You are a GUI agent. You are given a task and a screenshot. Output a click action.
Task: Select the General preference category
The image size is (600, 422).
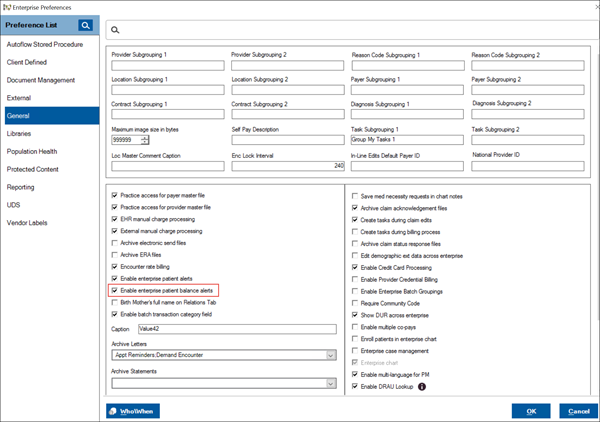pyautogui.click(x=52, y=116)
